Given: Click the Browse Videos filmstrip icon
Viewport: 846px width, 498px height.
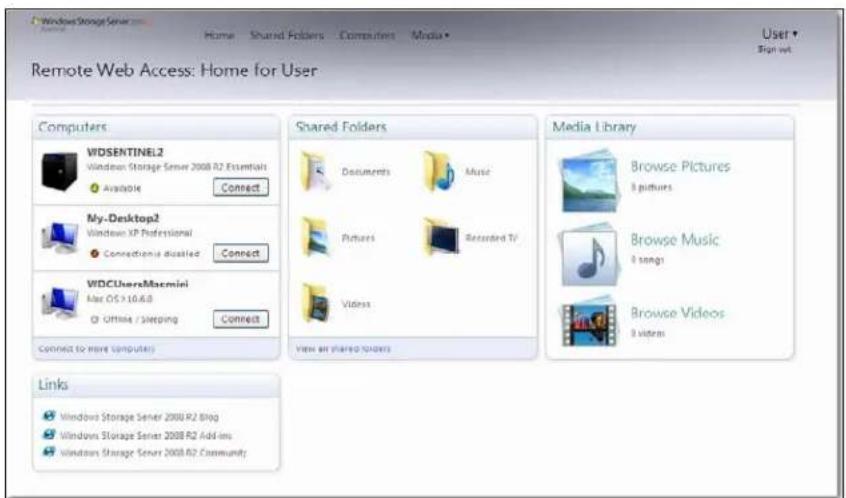Looking at the screenshot, I should (589, 323).
